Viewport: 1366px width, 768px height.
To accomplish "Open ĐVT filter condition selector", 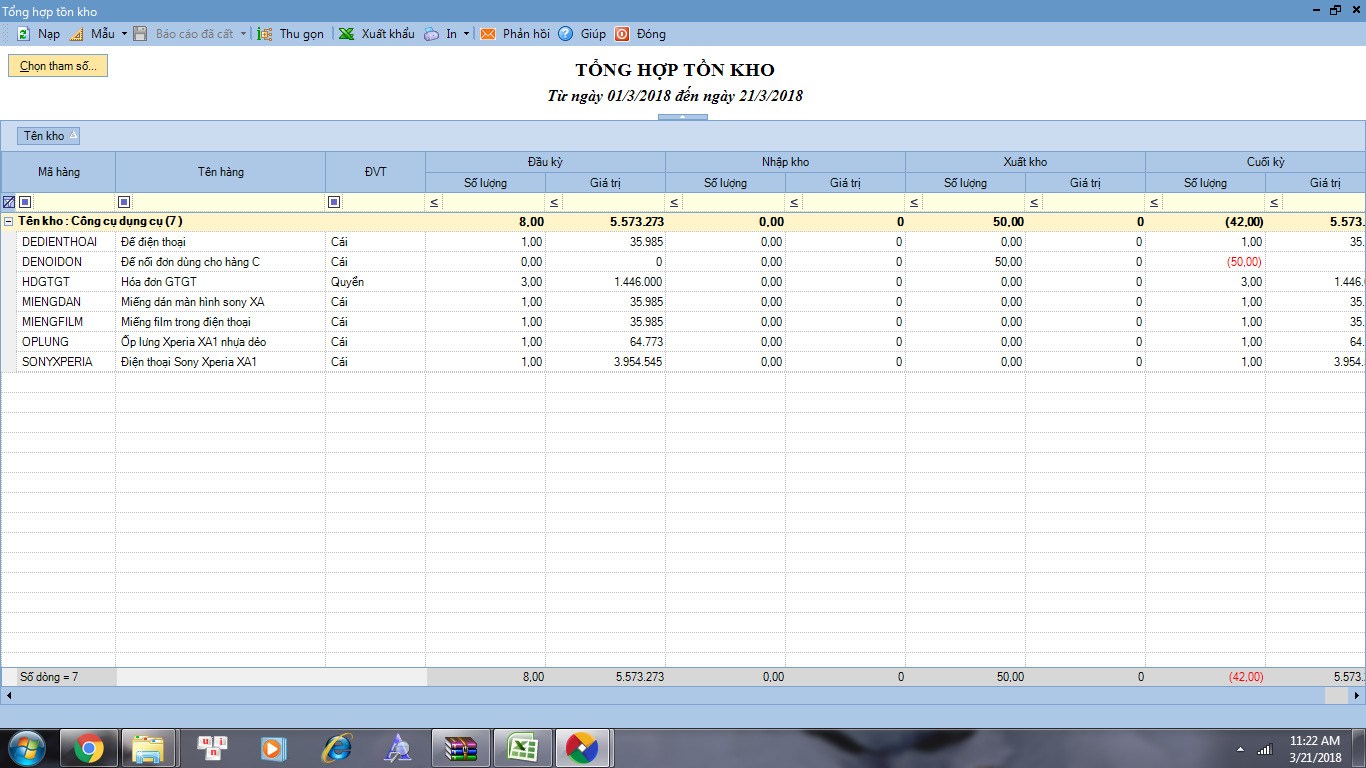I will tap(334, 202).
